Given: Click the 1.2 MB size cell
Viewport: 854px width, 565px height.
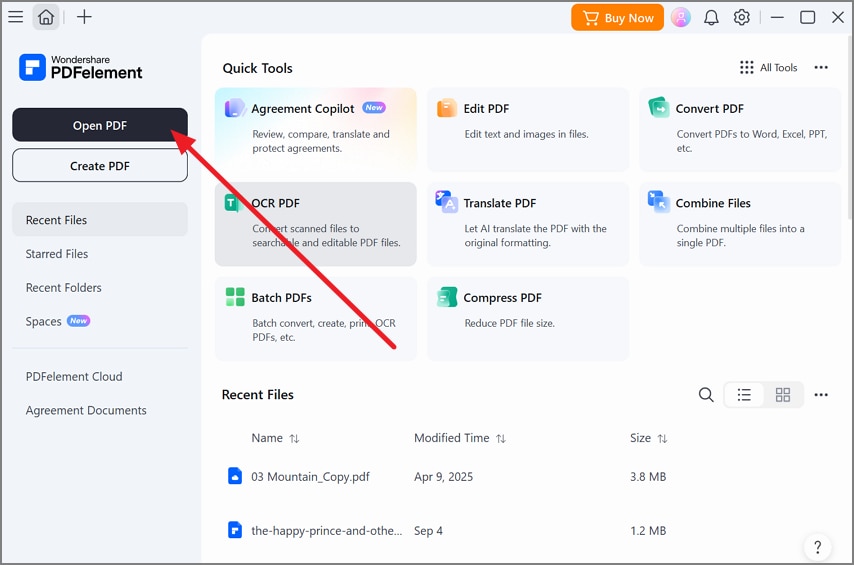Looking at the screenshot, I should coord(648,531).
